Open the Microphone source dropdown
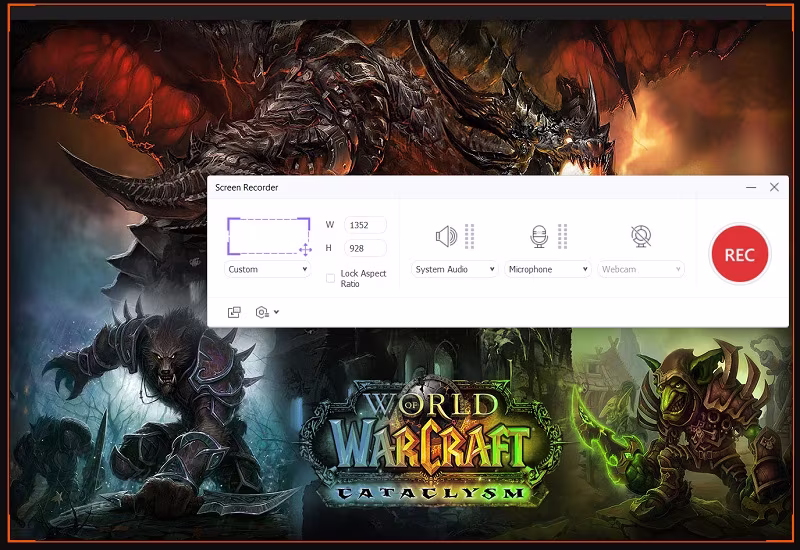Image resolution: width=800 pixels, height=550 pixels. [x=547, y=269]
